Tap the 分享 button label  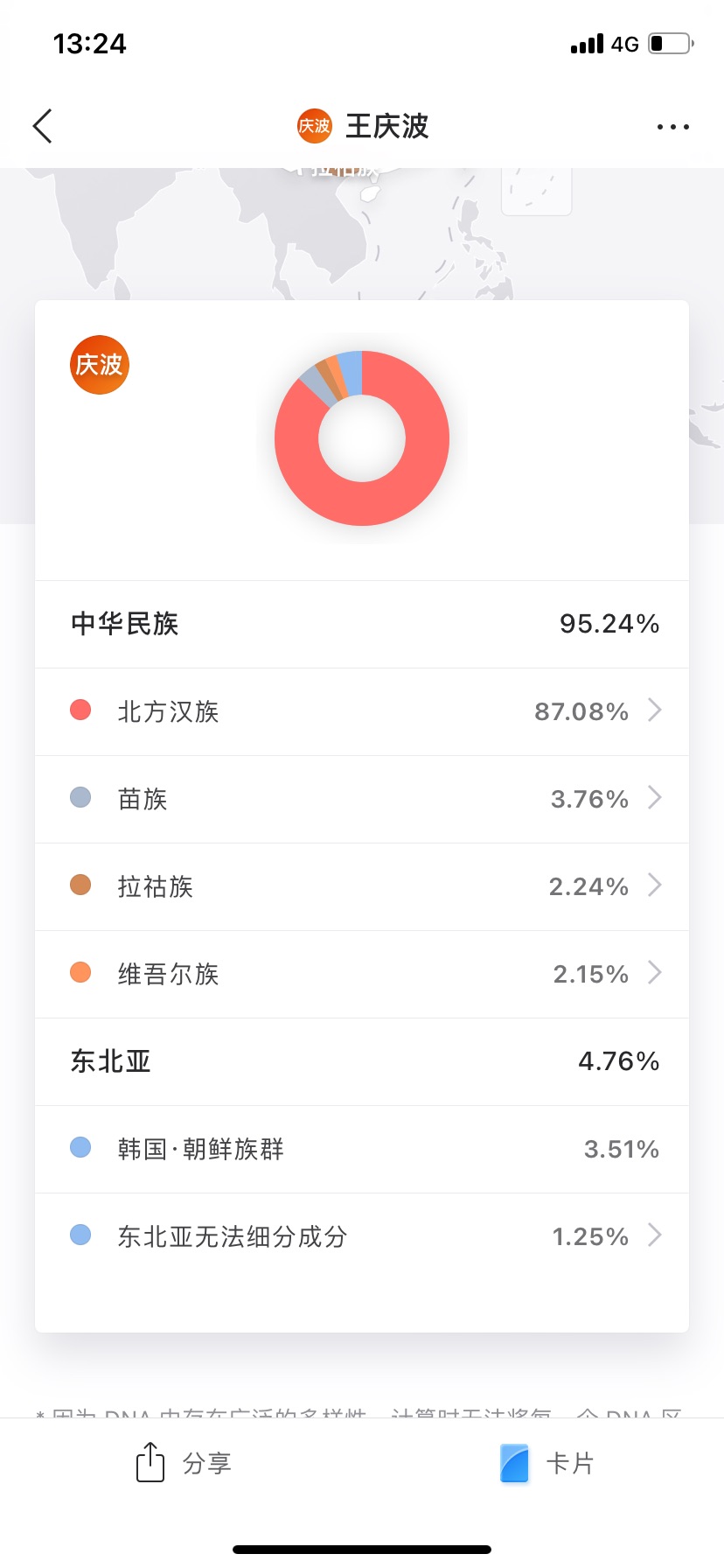(207, 1463)
